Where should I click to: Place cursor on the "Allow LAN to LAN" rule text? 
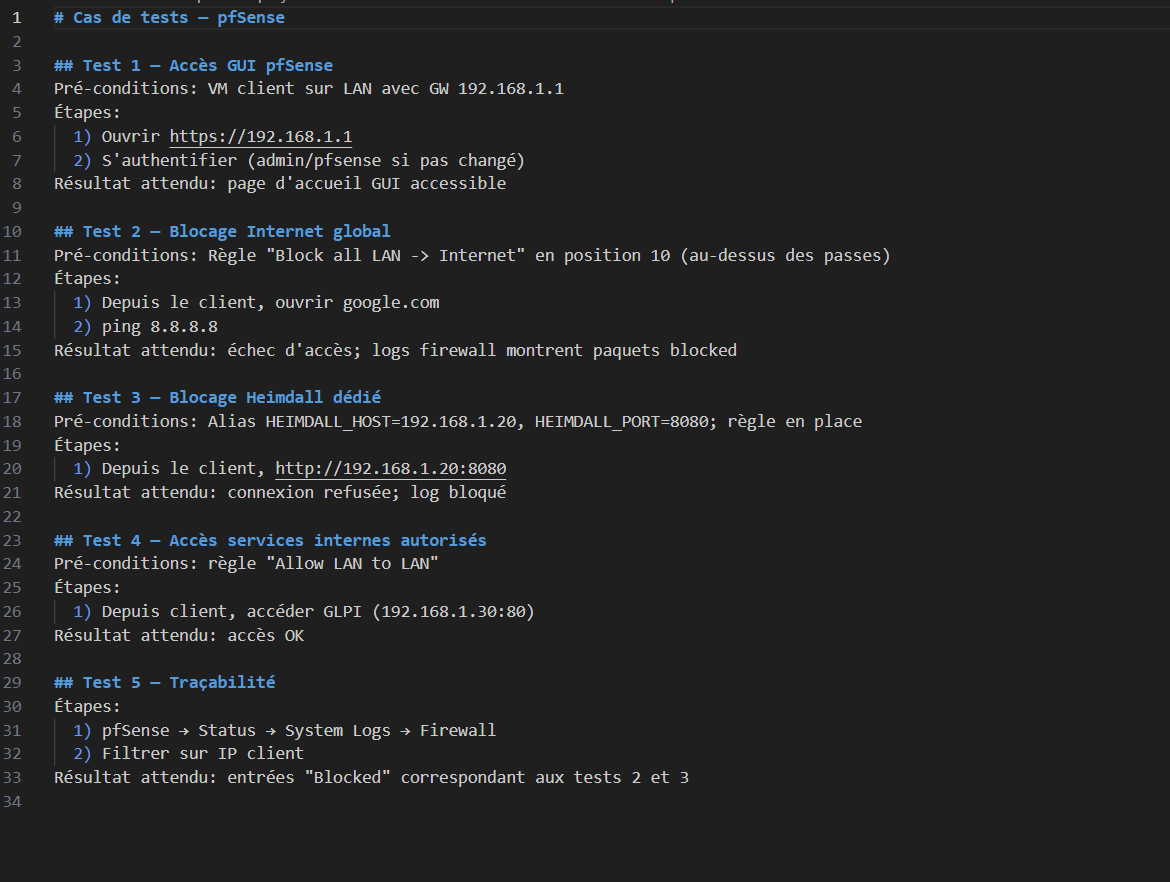(x=352, y=564)
